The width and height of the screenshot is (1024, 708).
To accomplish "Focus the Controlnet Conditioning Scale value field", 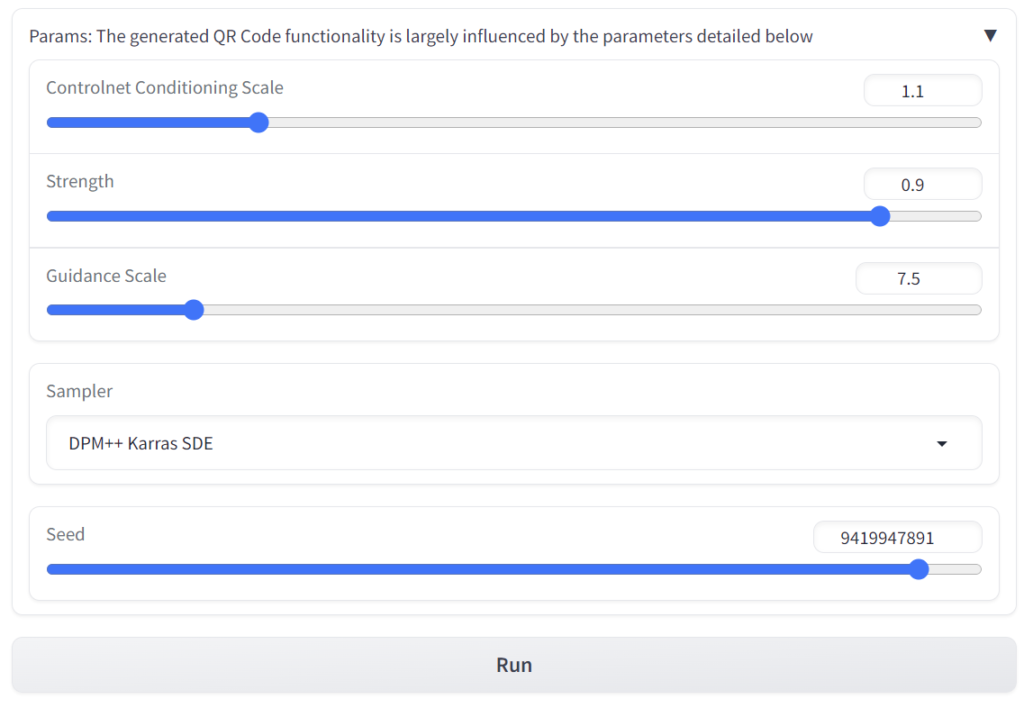I will [922, 91].
